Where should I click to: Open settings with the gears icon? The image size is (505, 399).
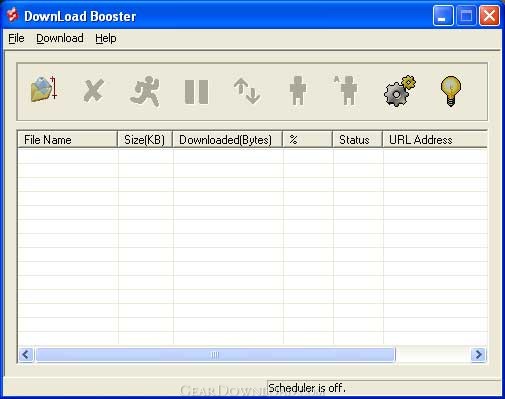click(400, 91)
